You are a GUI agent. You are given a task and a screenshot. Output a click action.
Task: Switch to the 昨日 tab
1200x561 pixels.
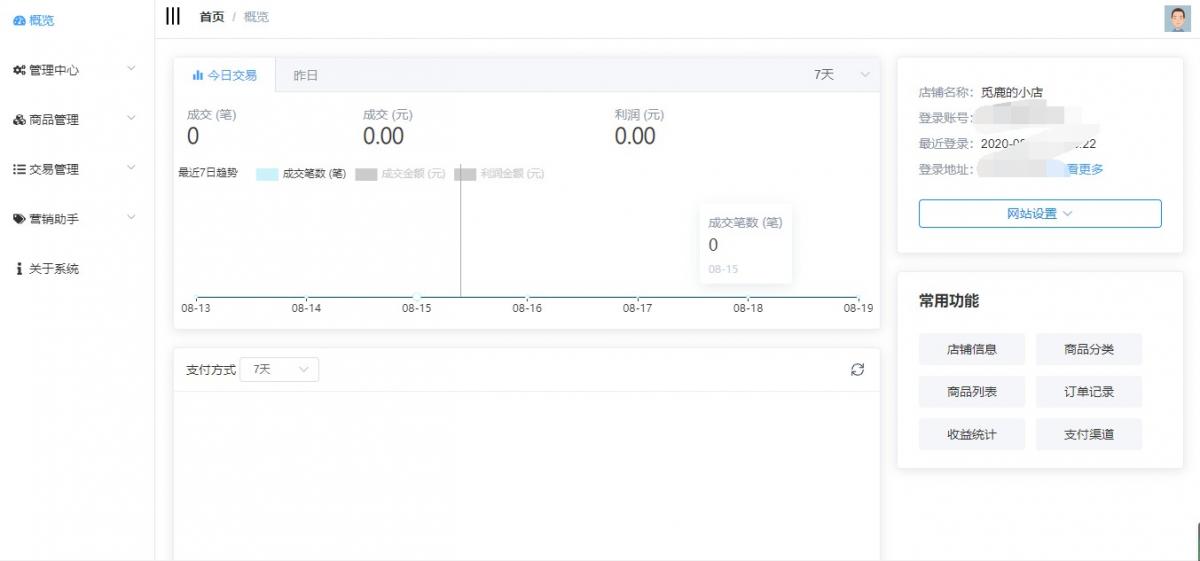(305, 76)
